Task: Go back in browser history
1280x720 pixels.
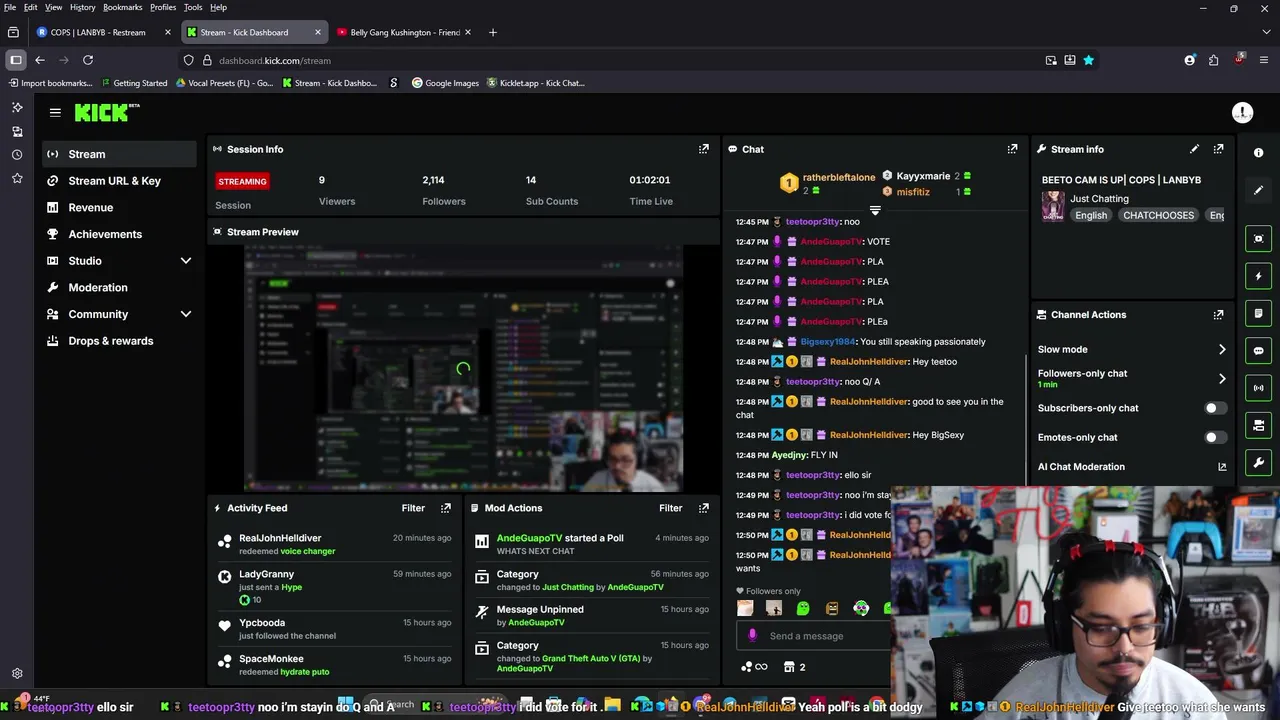Action: [x=40, y=60]
